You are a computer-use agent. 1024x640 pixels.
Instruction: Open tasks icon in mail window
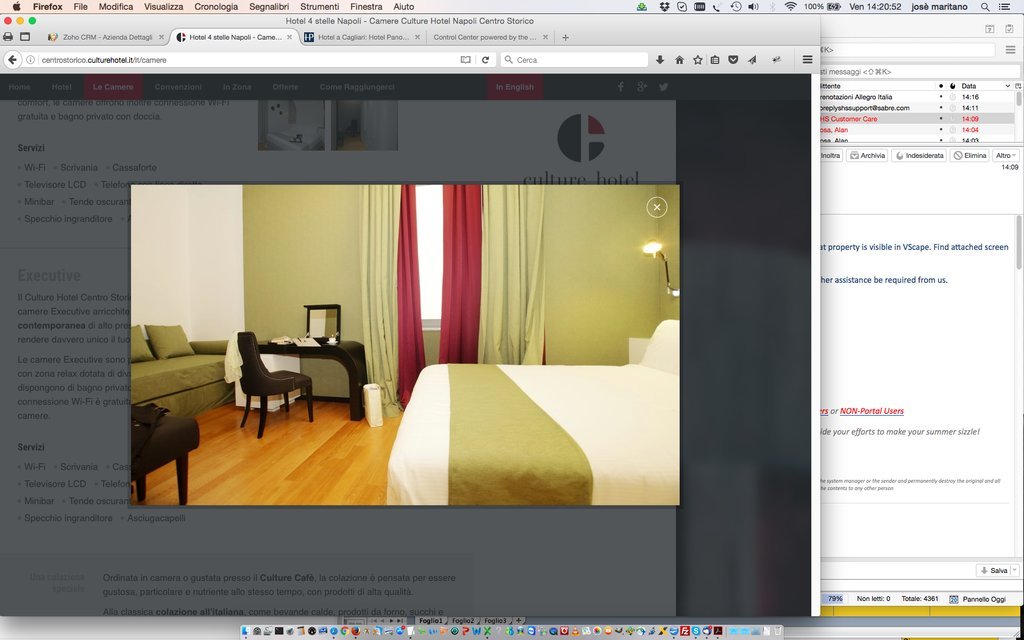coord(1010,29)
